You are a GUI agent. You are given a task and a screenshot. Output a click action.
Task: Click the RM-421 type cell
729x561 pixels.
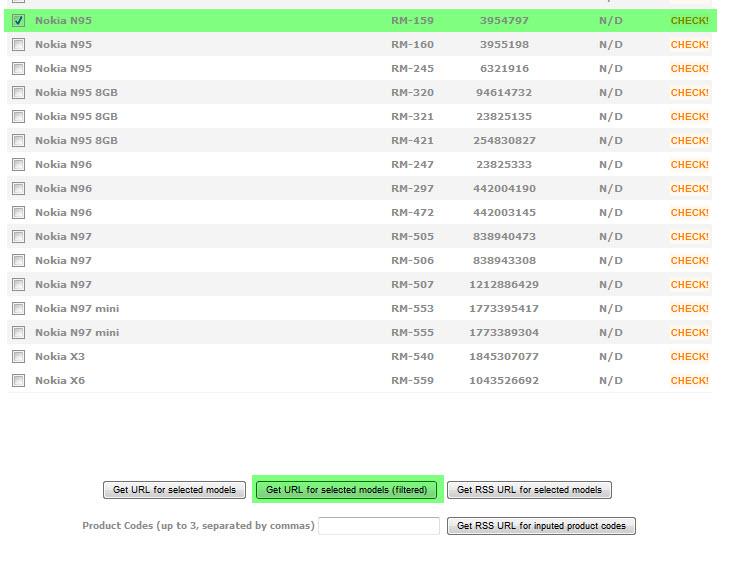(412, 141)
